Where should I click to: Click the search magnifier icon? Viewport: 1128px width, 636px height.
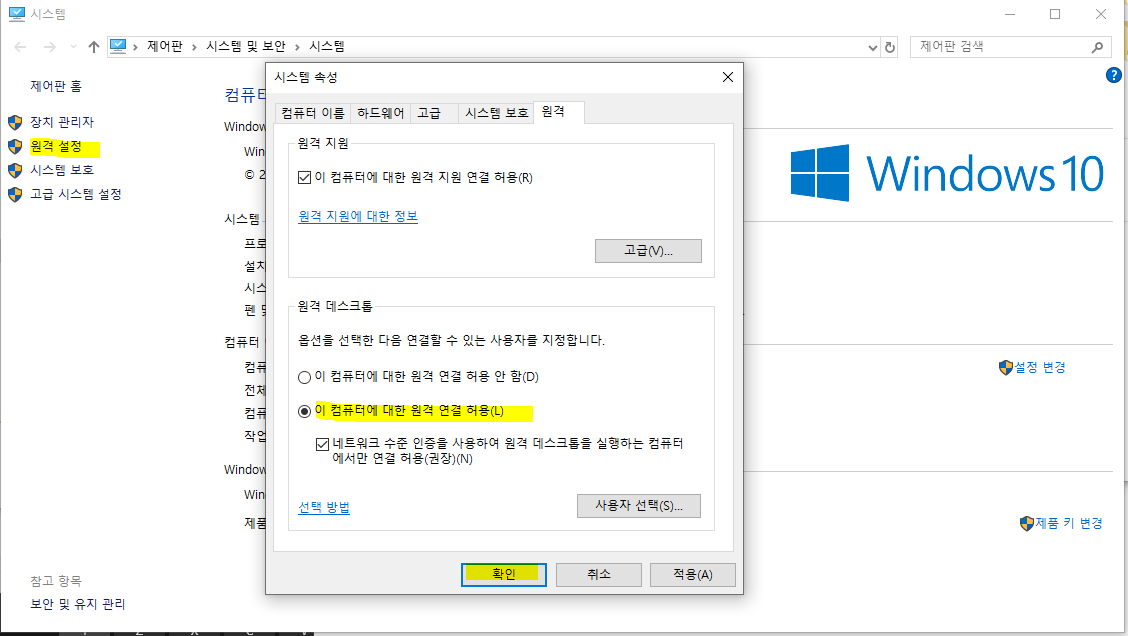[x=1097, y=47]
